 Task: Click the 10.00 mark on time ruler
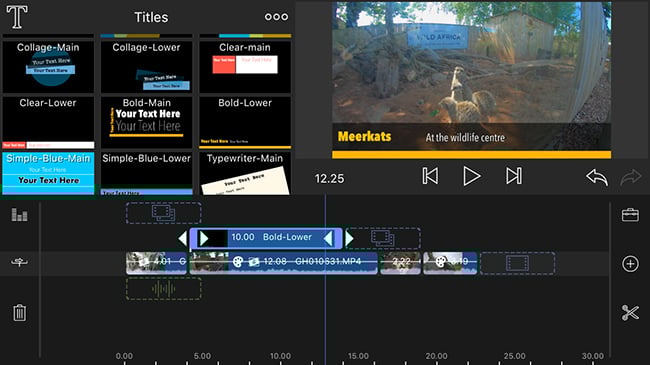click(280, 356)
